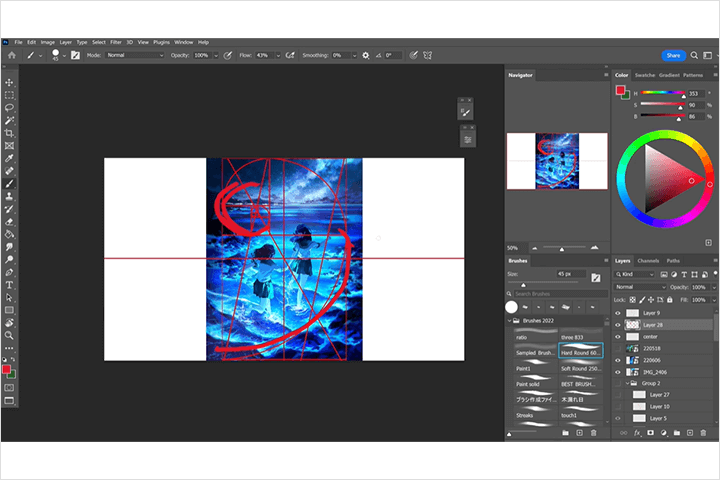
Task: Select the Healing Brush tool
Action: pos(9,171)
